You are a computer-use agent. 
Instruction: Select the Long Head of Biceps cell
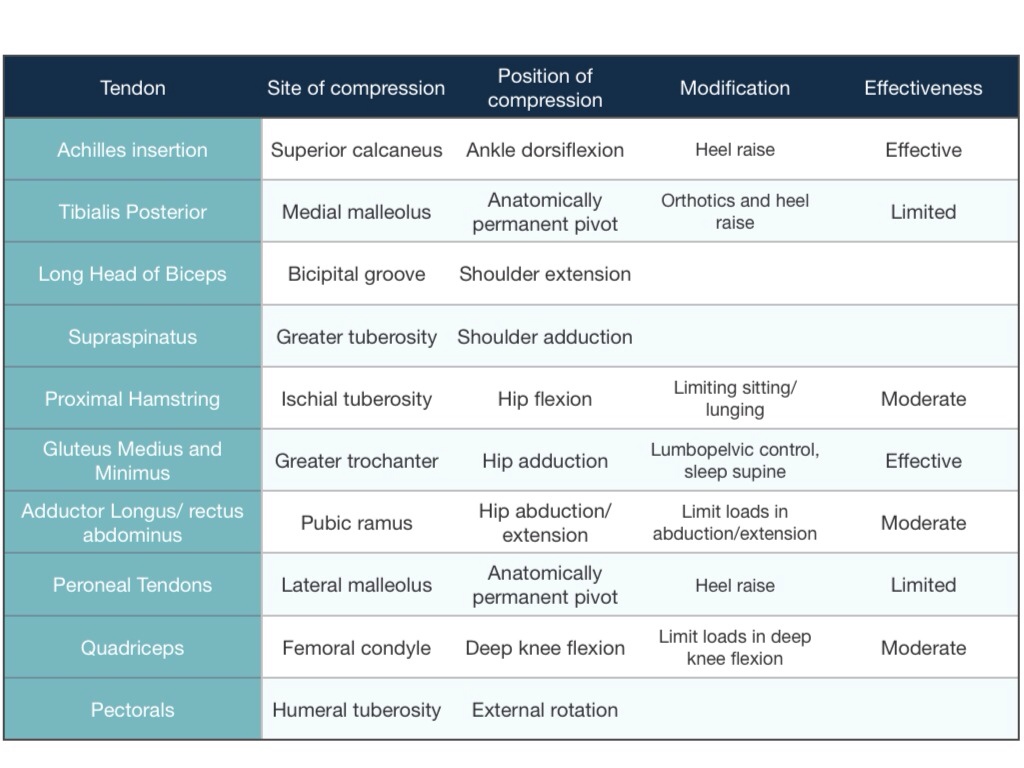[133, 274]
